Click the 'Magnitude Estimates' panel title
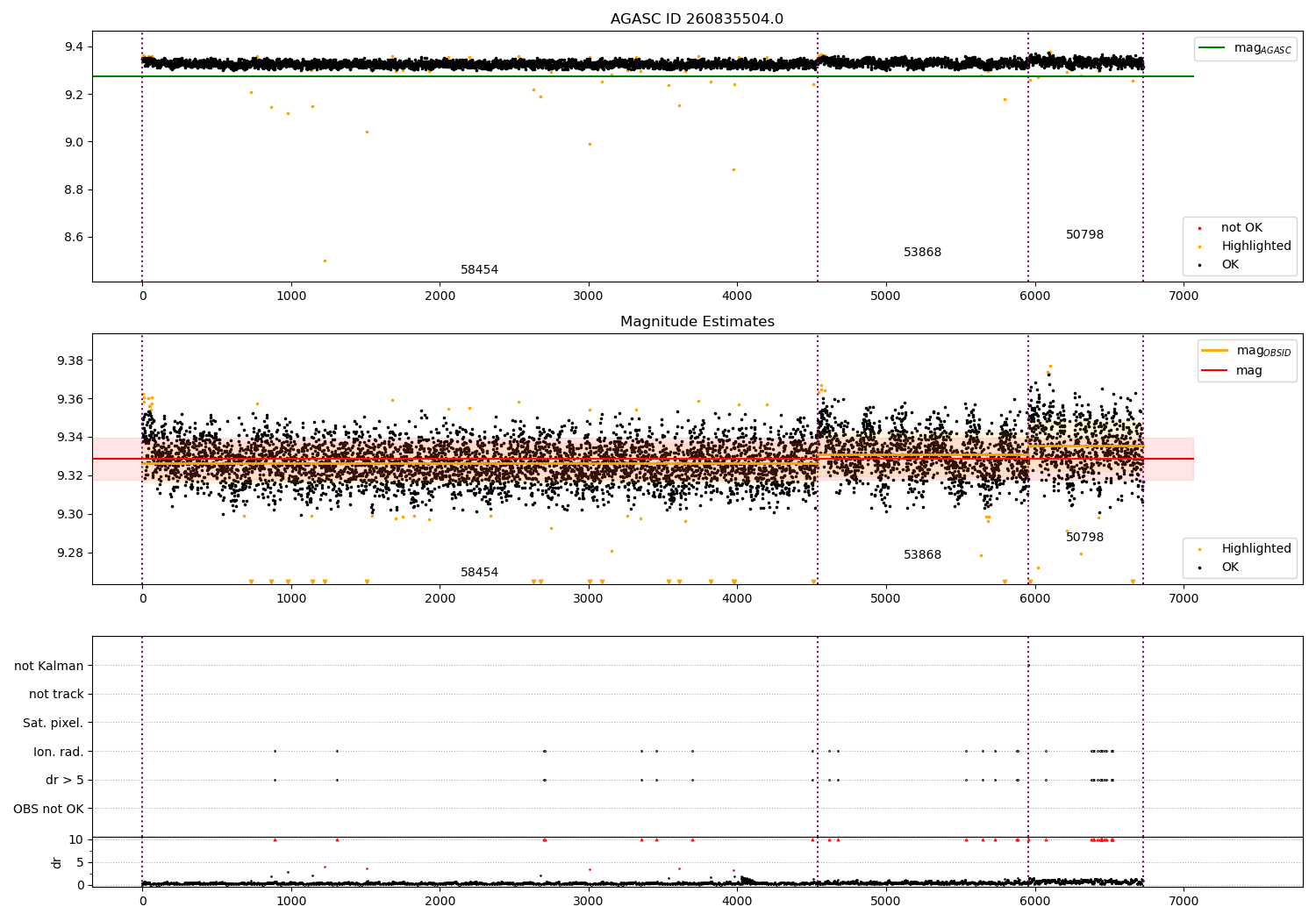The height and width of the screenshot is (921, 1316). (697, 322)
